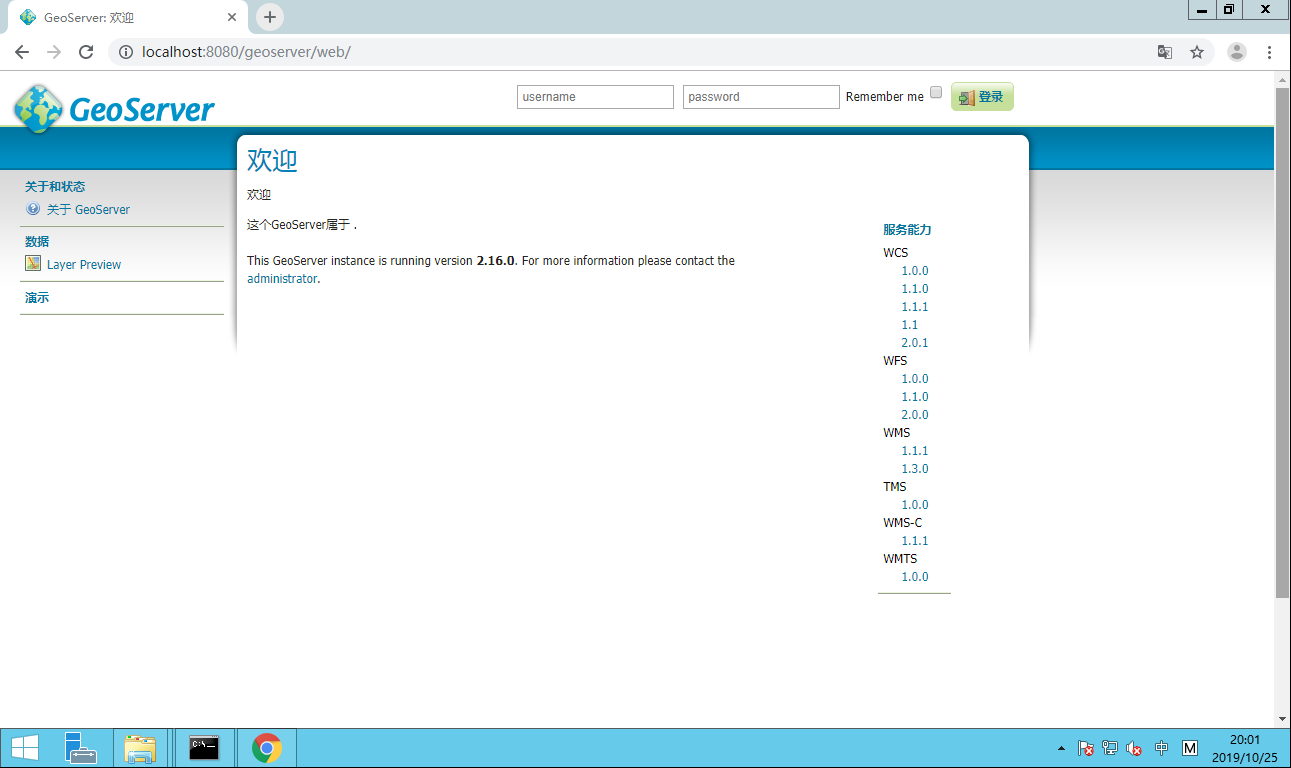1291x768 pixels.
Task: Open the Windows Start menu
Action: coord(24,748)
